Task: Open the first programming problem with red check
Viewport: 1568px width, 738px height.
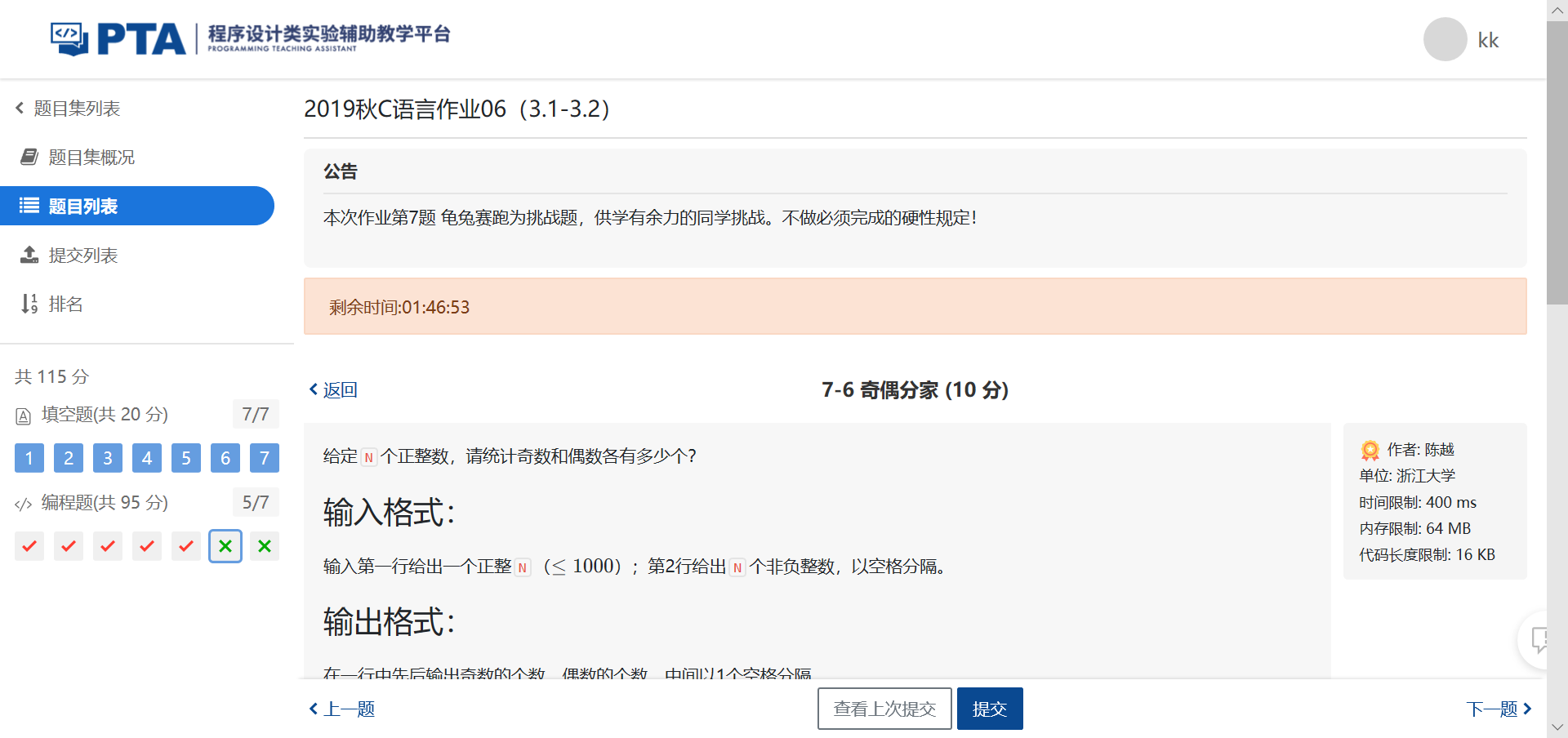Action: coord(29,546)
